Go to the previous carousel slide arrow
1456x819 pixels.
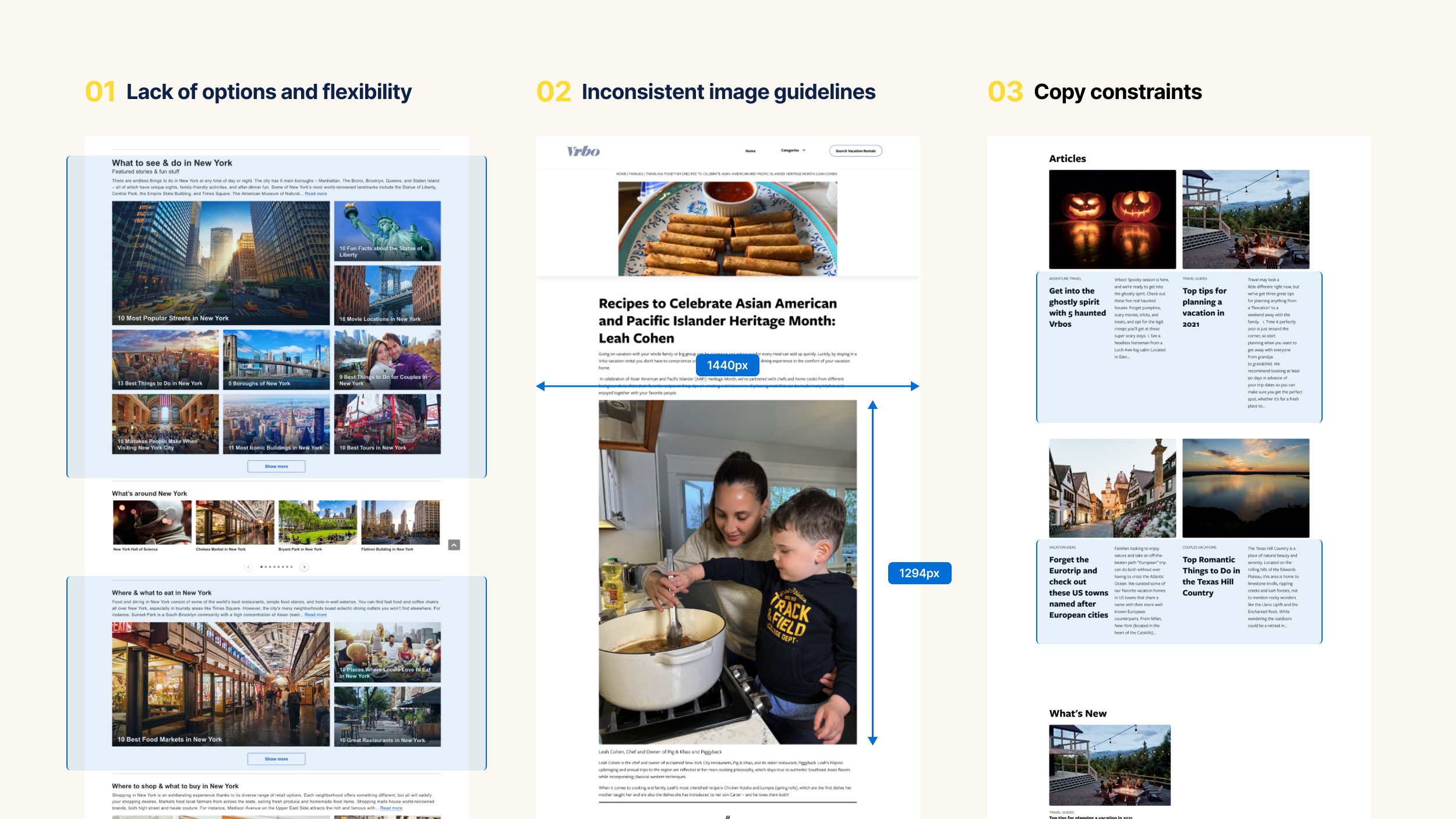pos(249,567)
